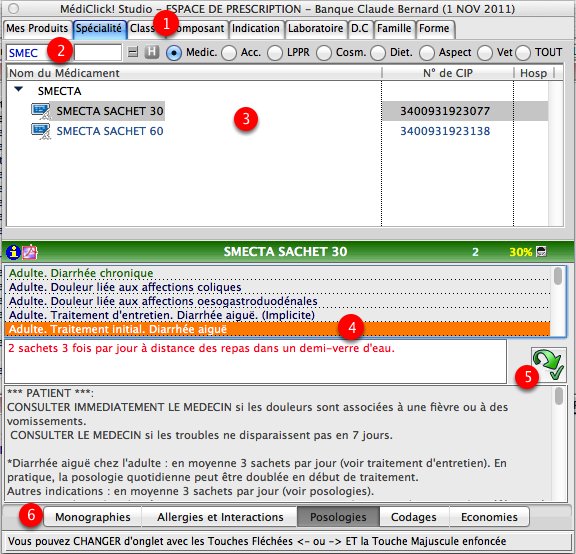Select the Medic. radio button

coord(174,53)
